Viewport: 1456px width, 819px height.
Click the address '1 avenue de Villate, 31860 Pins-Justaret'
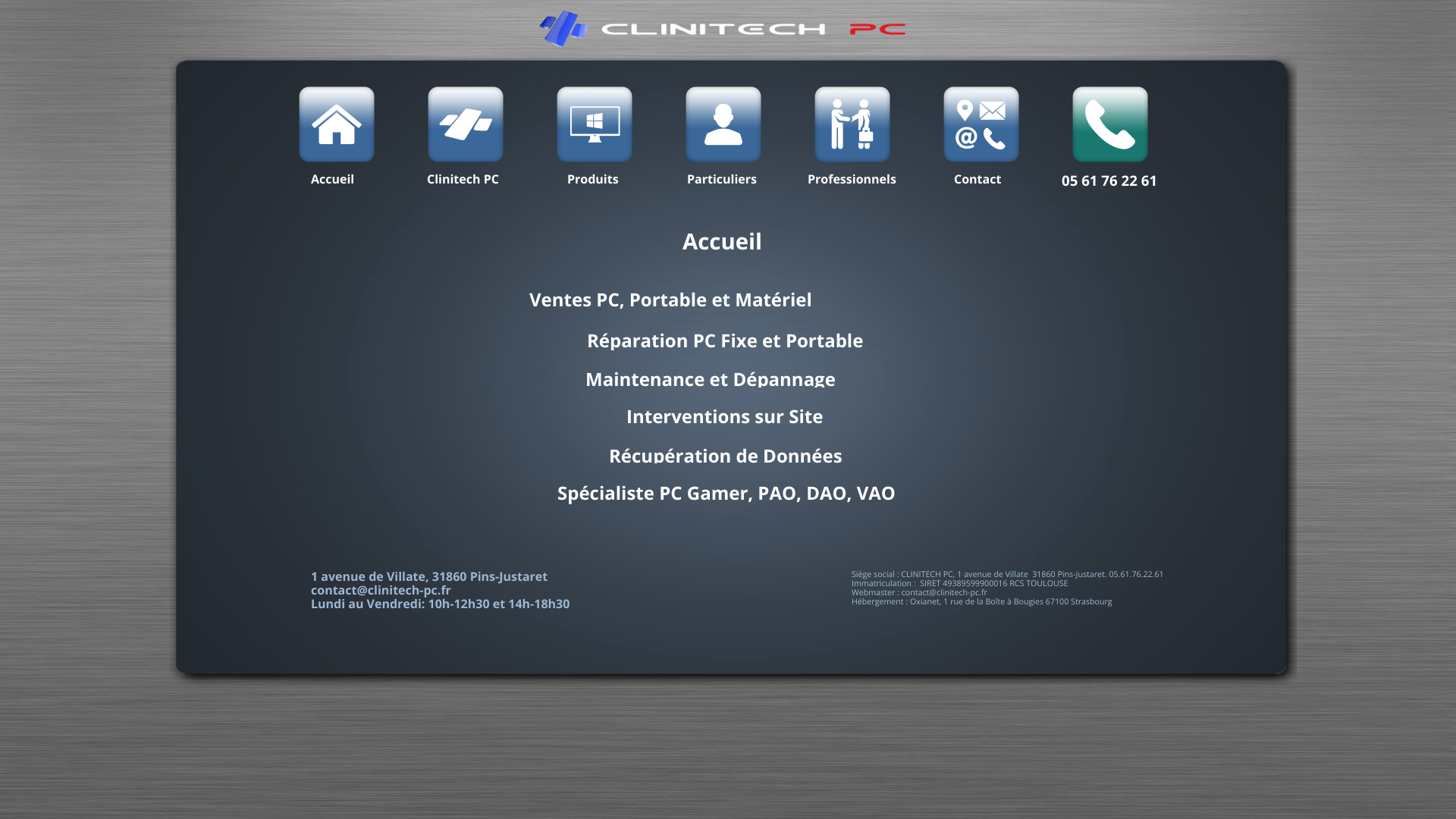[x=429, y=576]
